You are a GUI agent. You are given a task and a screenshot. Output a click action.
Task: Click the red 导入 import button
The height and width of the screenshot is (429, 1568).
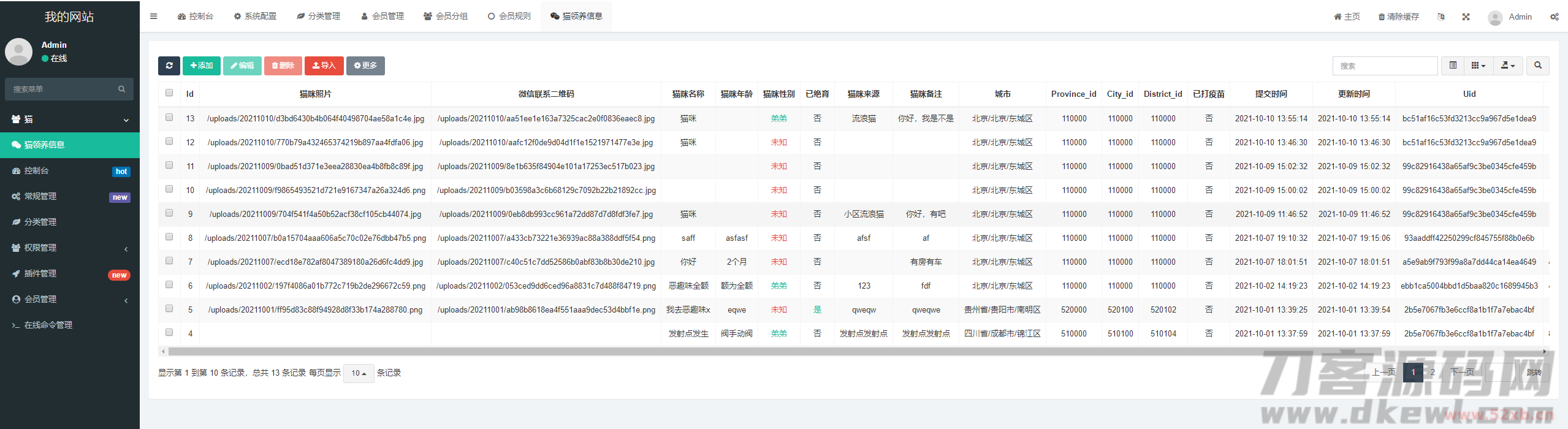[324, 66]
